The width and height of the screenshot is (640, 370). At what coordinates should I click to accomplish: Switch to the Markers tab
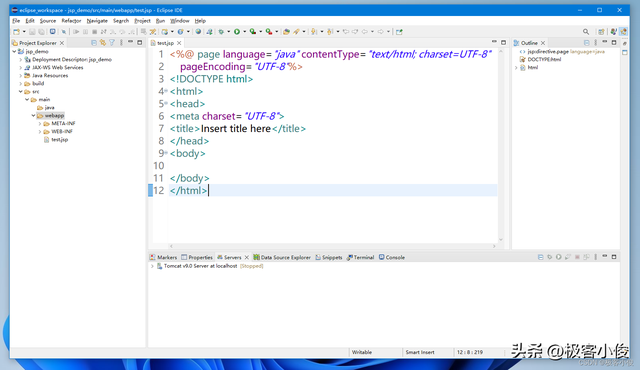pos(163,257)
